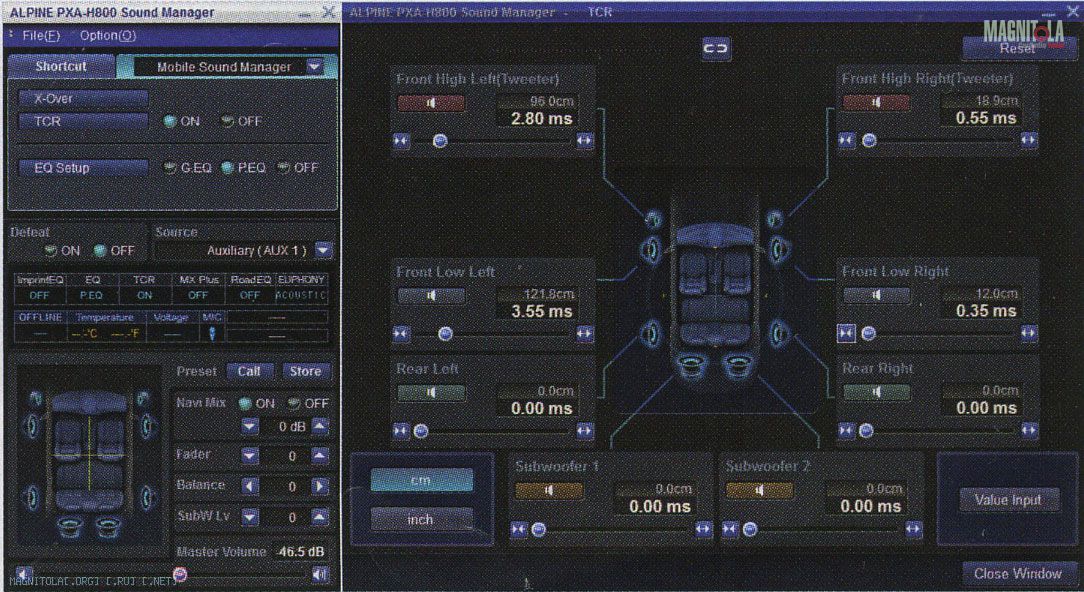This screenshot has height=592, width=1084.
Task: Turn TCR on
Action: tap(170, 121)
